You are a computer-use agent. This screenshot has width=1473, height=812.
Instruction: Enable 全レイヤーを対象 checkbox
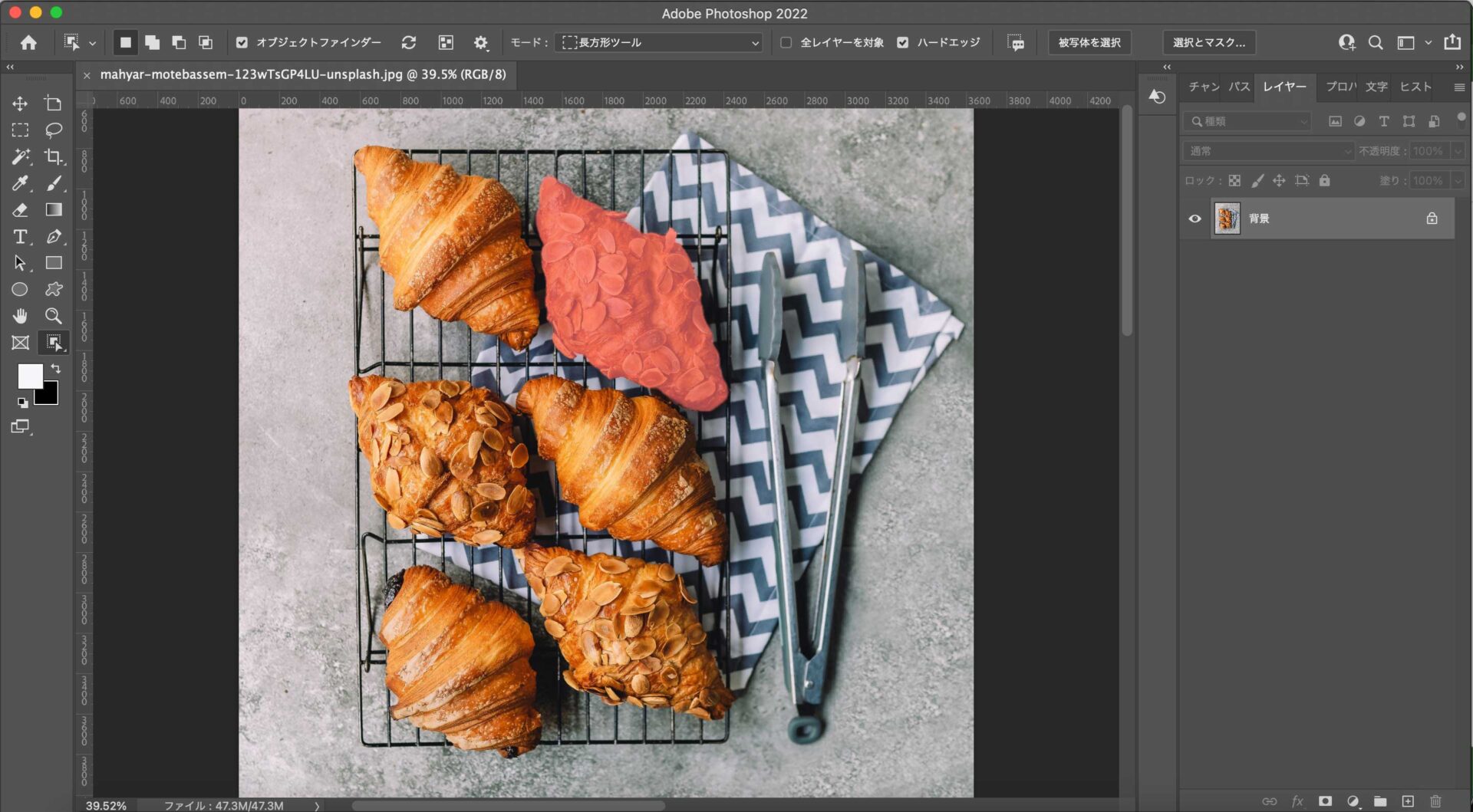click(786, 43)
